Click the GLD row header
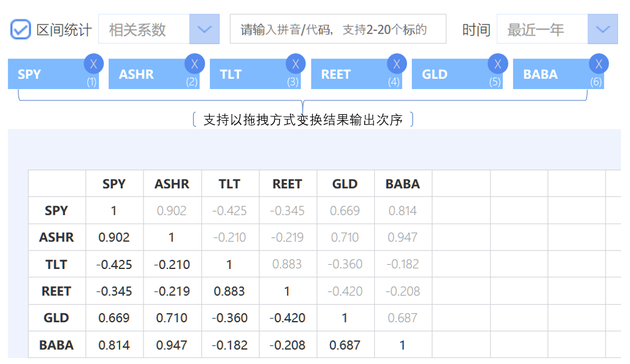Viewport: 630px width, 364px height. pyautogui.click(x=56, y=318)
